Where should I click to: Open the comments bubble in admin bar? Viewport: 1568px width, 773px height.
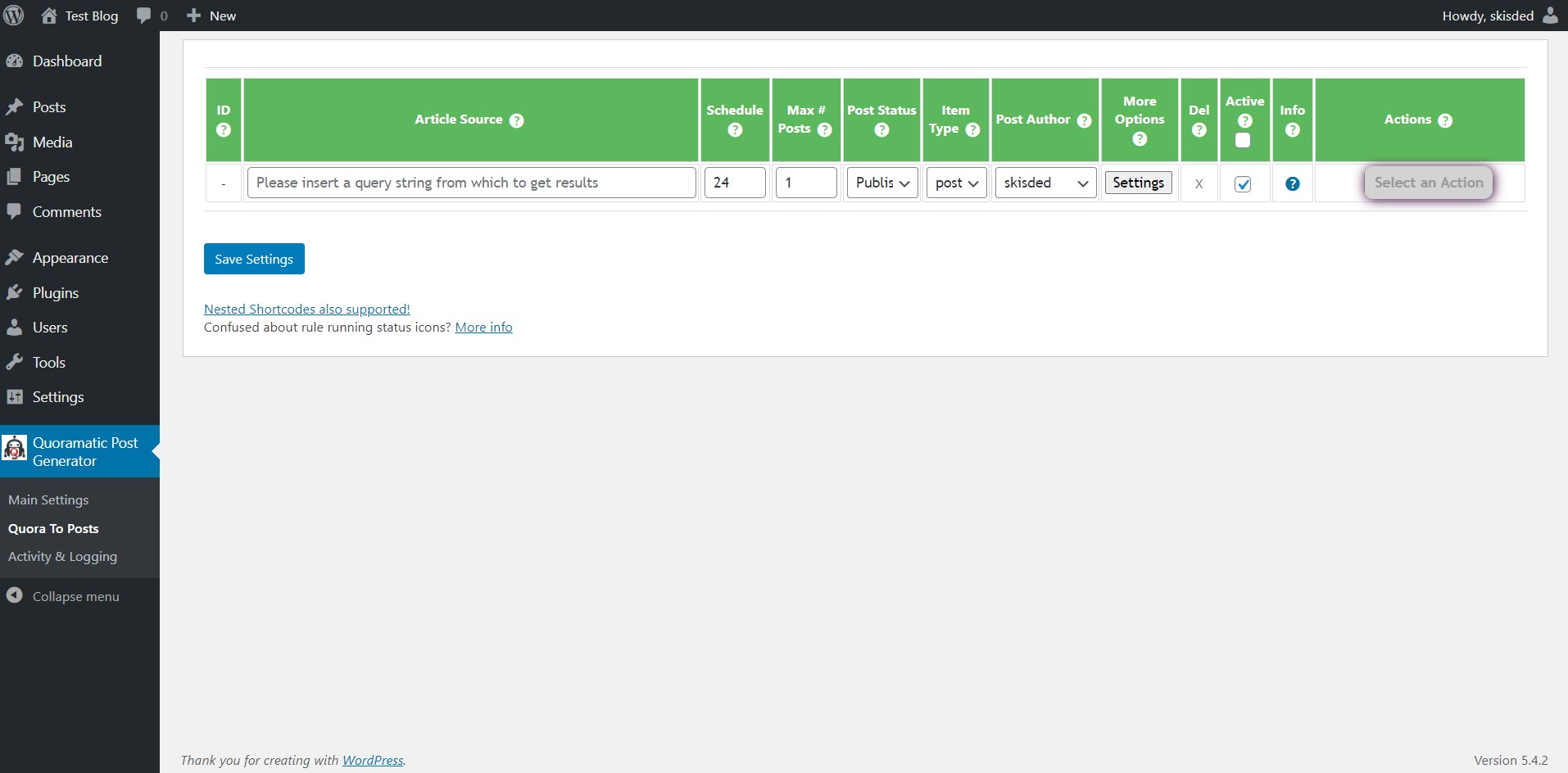point(144,16)
